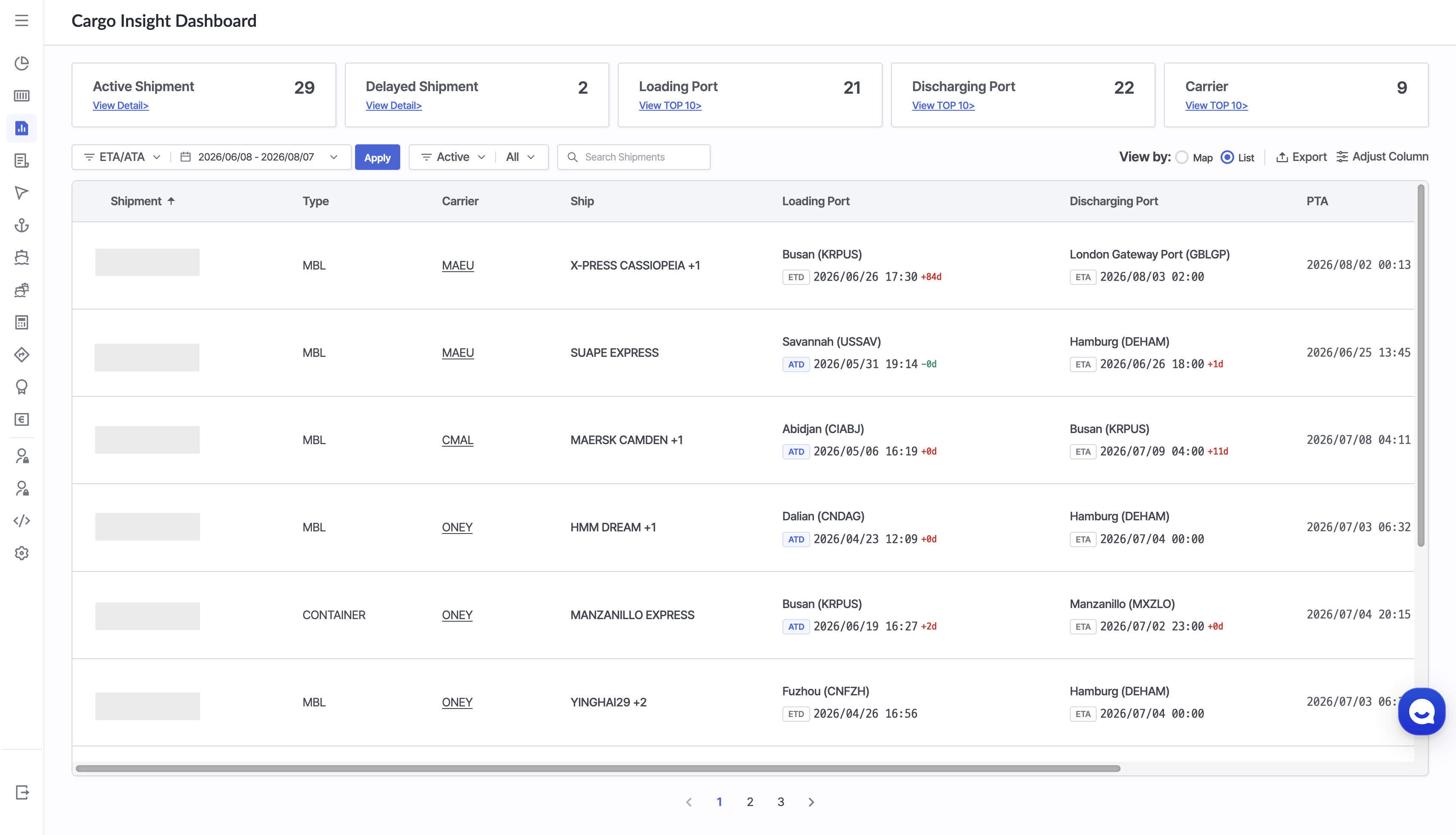Viewport: 1456px width, 835px height.
Task: Open View TOP 10 under Loading Port
Action: 670,106
